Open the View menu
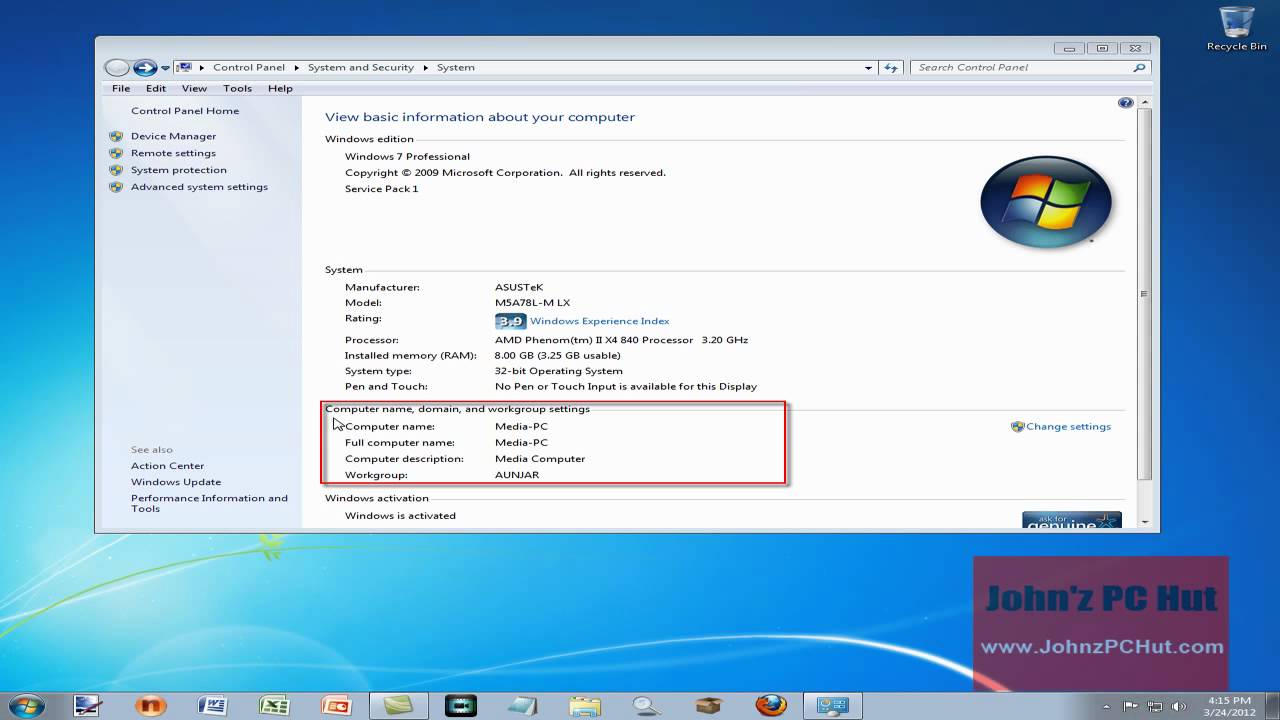The width and height of the screenshot is (1280, 720). [194, 88]
